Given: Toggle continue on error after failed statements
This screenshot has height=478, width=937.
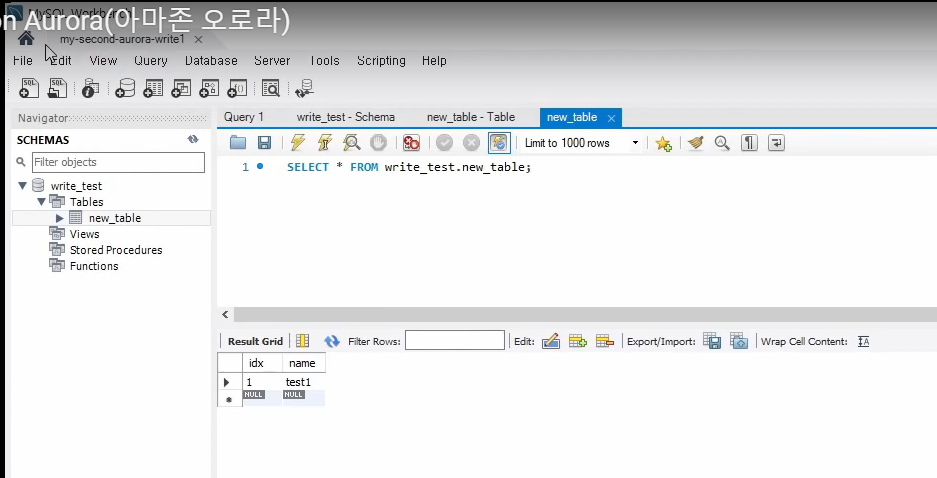Looking at the screenshot, I should click(411, 143).
